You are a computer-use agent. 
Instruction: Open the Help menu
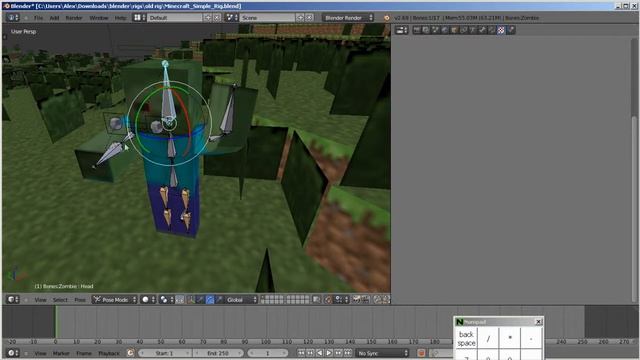[120, 18]
